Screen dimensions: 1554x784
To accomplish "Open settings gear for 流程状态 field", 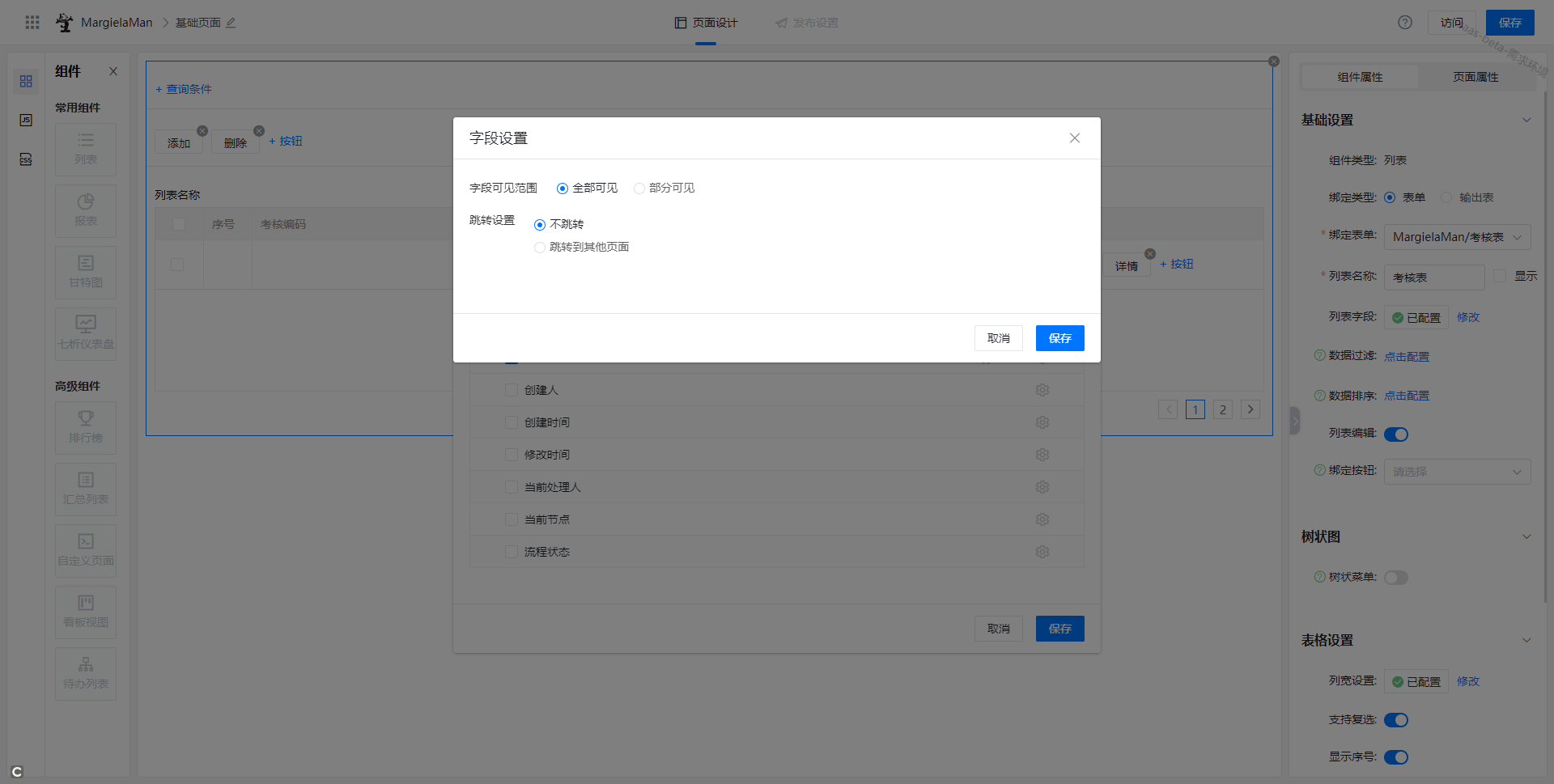I will pos(1042,552).
